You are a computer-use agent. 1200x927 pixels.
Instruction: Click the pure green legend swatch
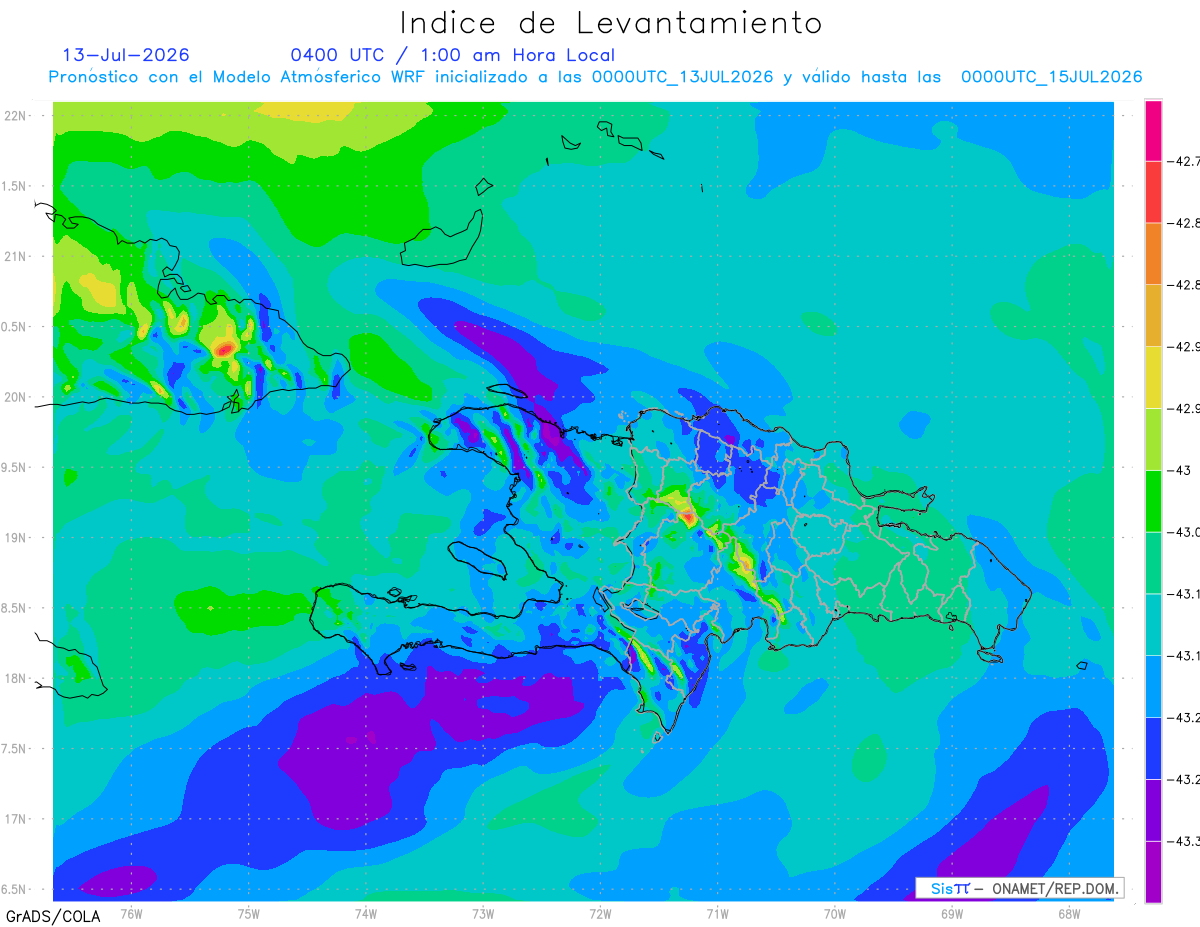[x=1153, y=501]
